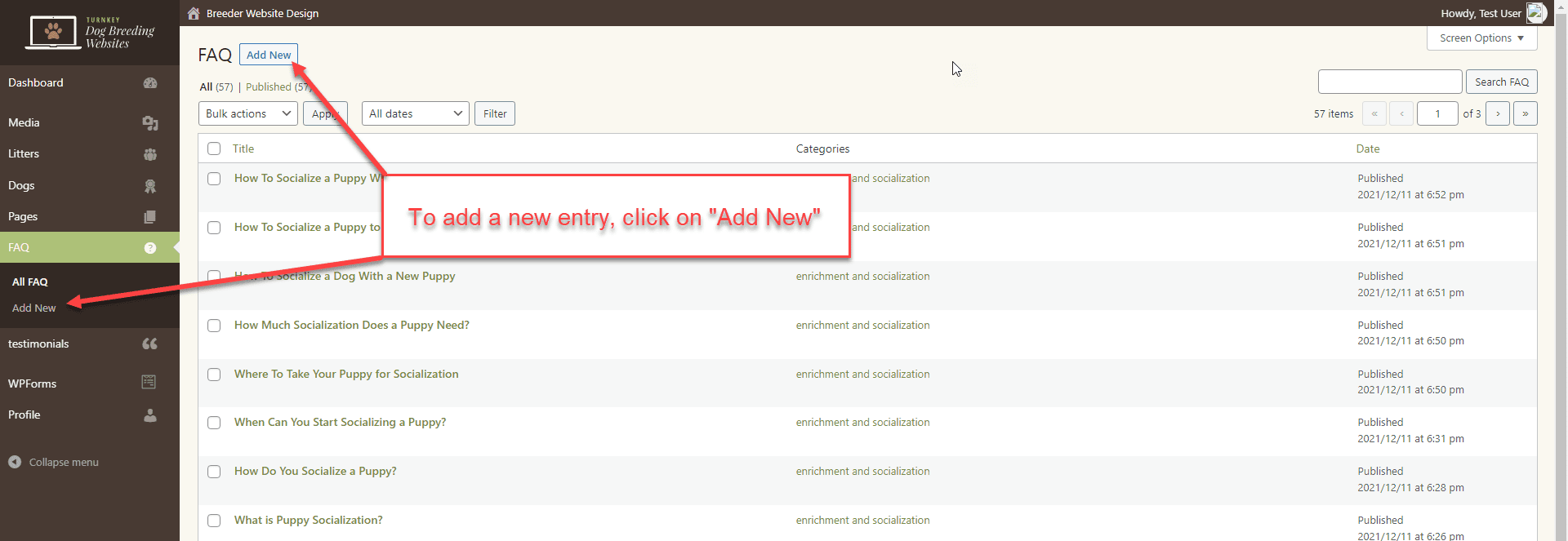
Task: Open the All dates filter dropdown
Action: click(416, 113)
